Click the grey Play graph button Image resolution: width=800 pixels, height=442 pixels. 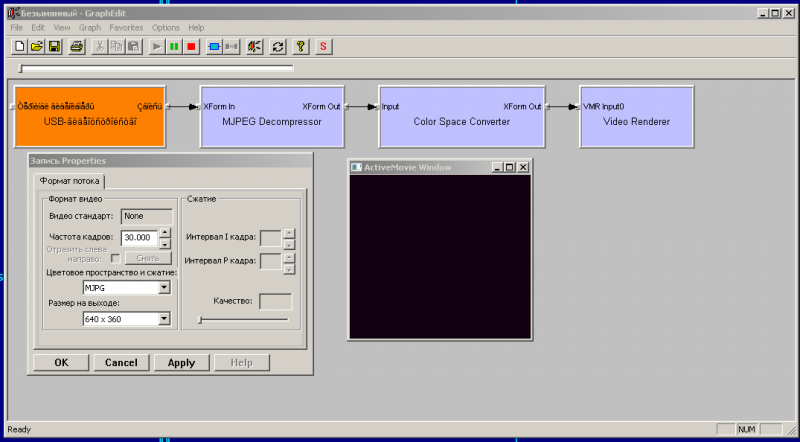point(157,47)
